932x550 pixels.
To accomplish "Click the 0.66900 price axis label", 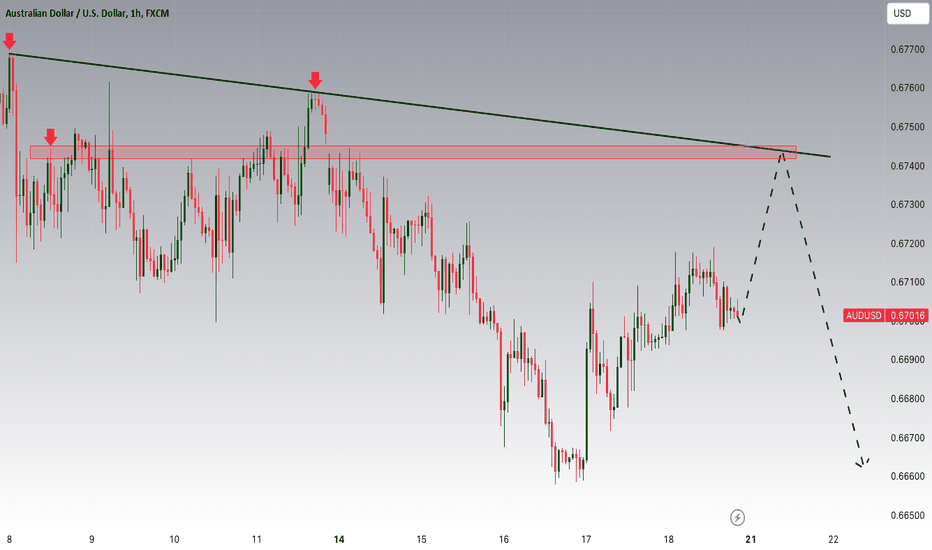I will tap(907, 360).
